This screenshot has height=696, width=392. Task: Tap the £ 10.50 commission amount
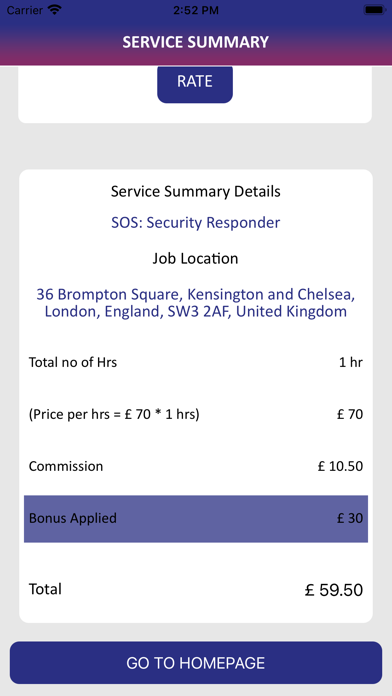tap(341, 466)
